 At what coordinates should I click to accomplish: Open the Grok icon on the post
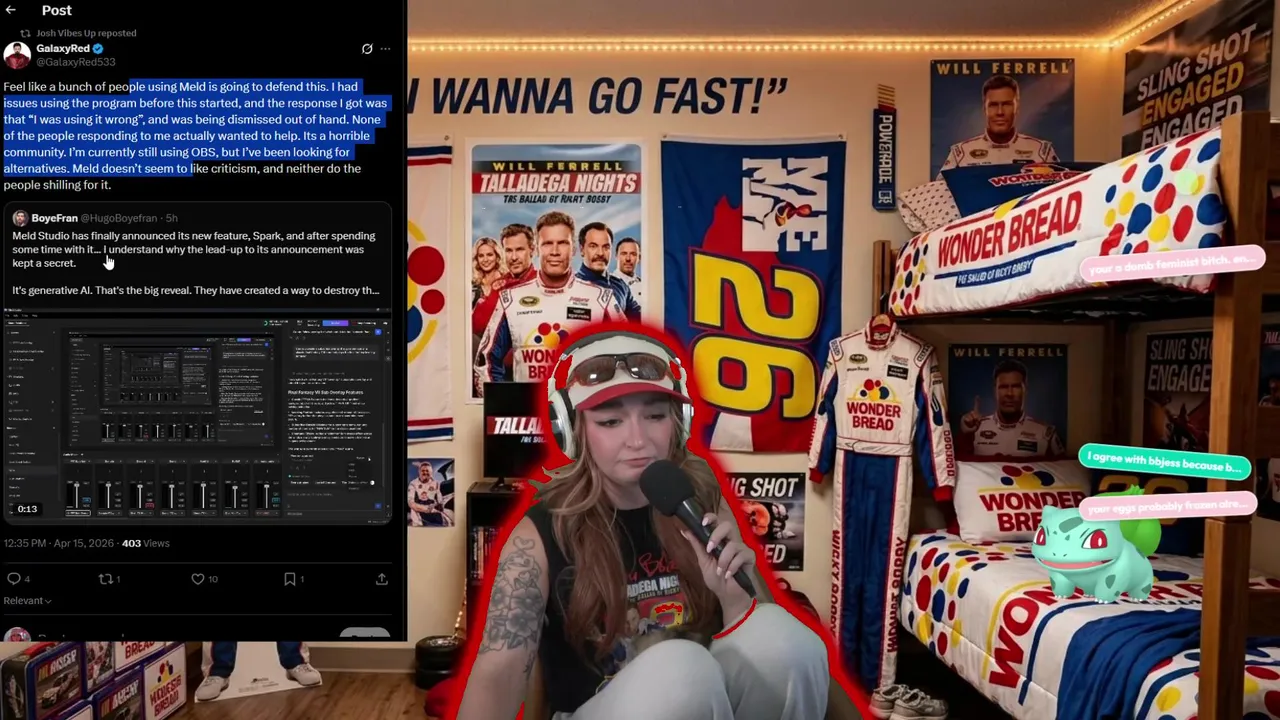367,49
